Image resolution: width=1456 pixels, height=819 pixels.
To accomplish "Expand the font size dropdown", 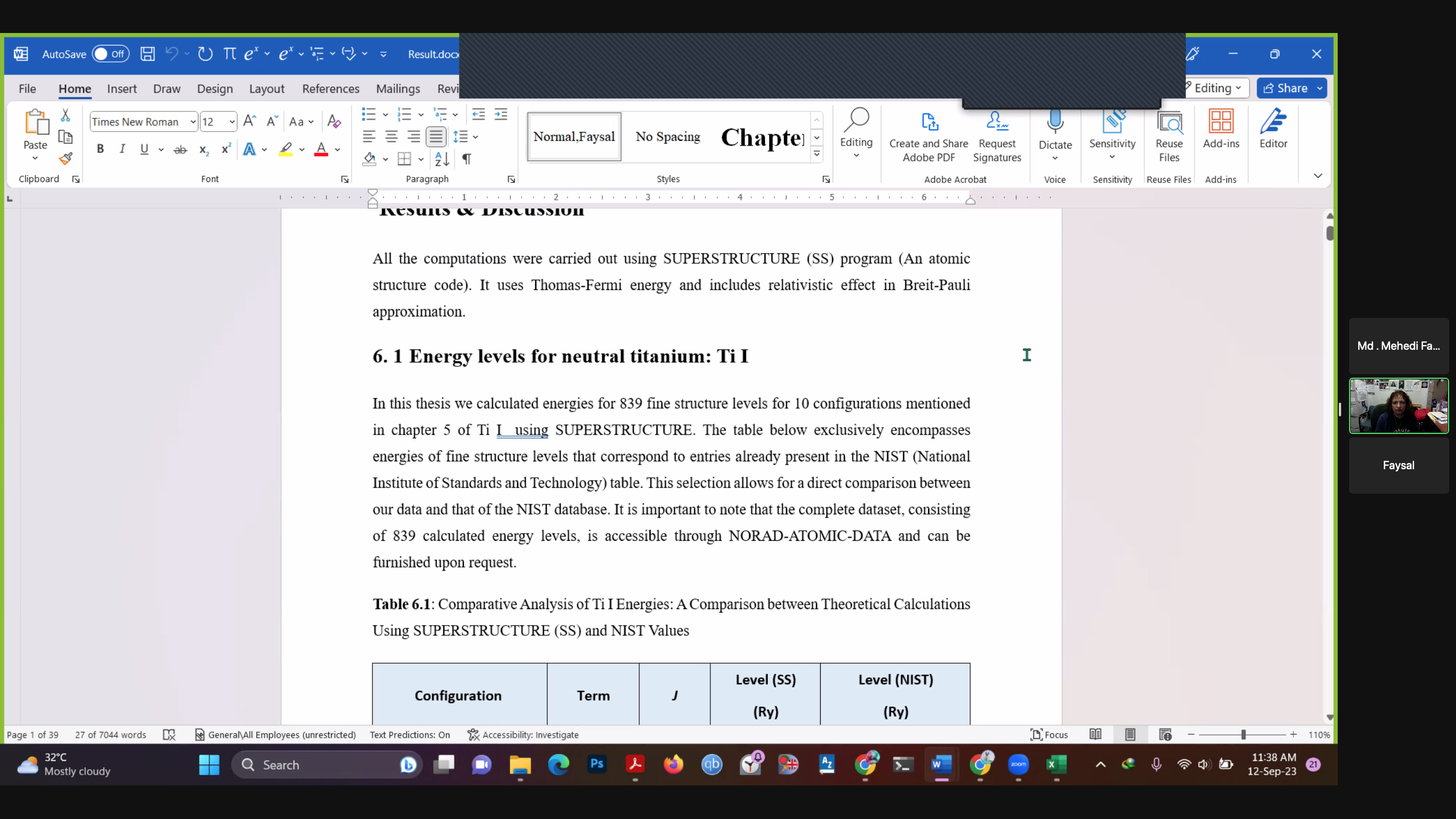I will point(231,122).
